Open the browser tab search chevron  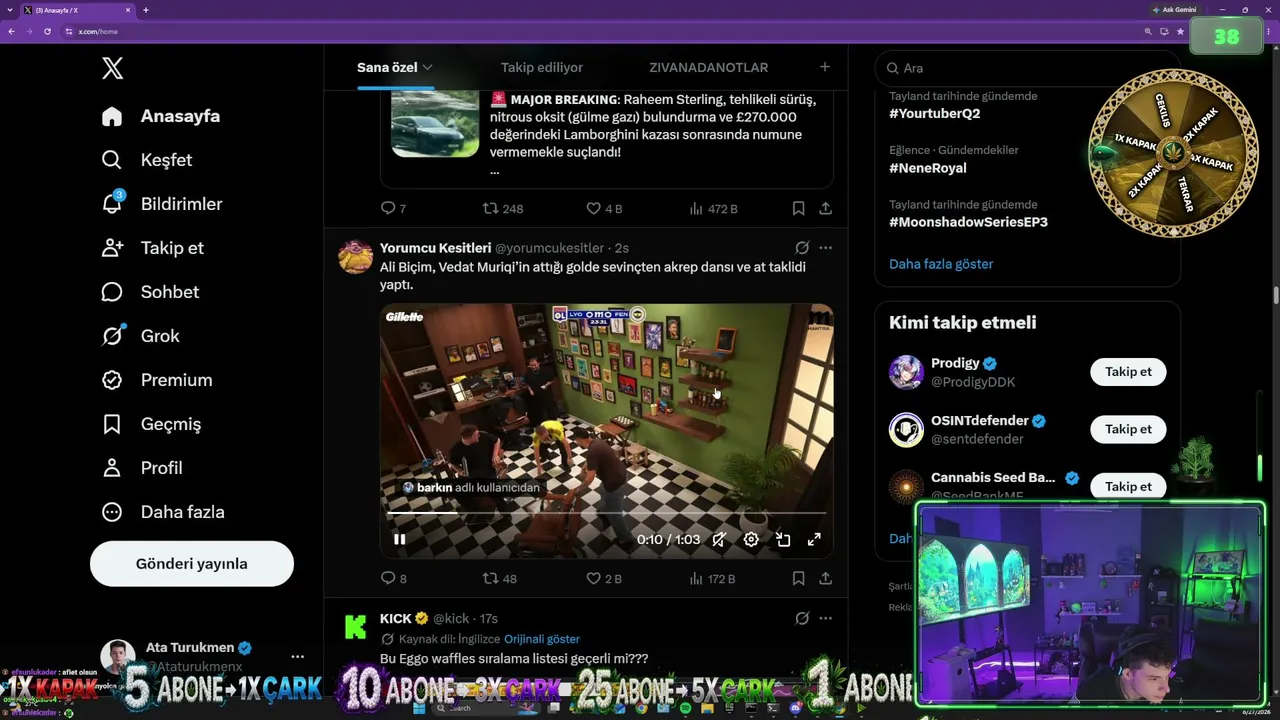[9, 10]
